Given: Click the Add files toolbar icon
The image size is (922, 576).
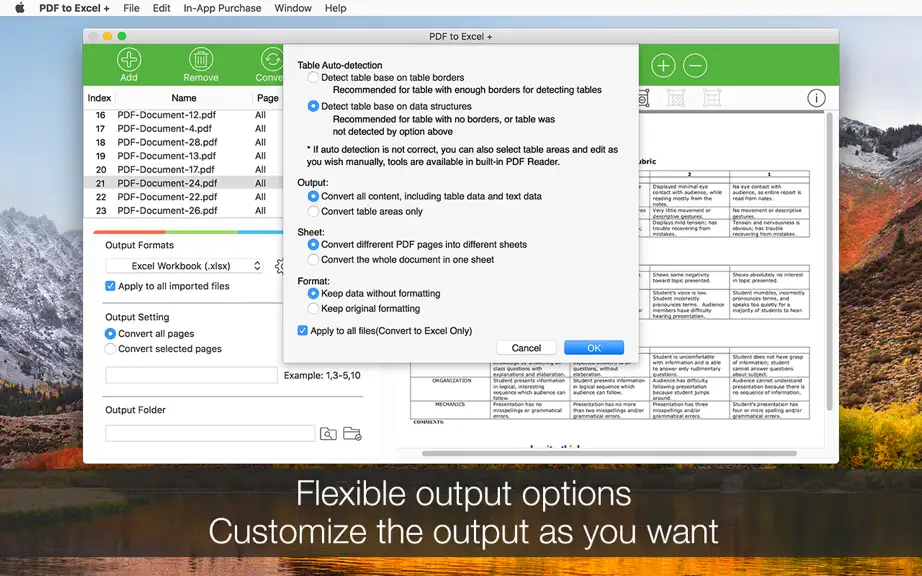Looking at the screenshot, I should click(x=129, y=59).
